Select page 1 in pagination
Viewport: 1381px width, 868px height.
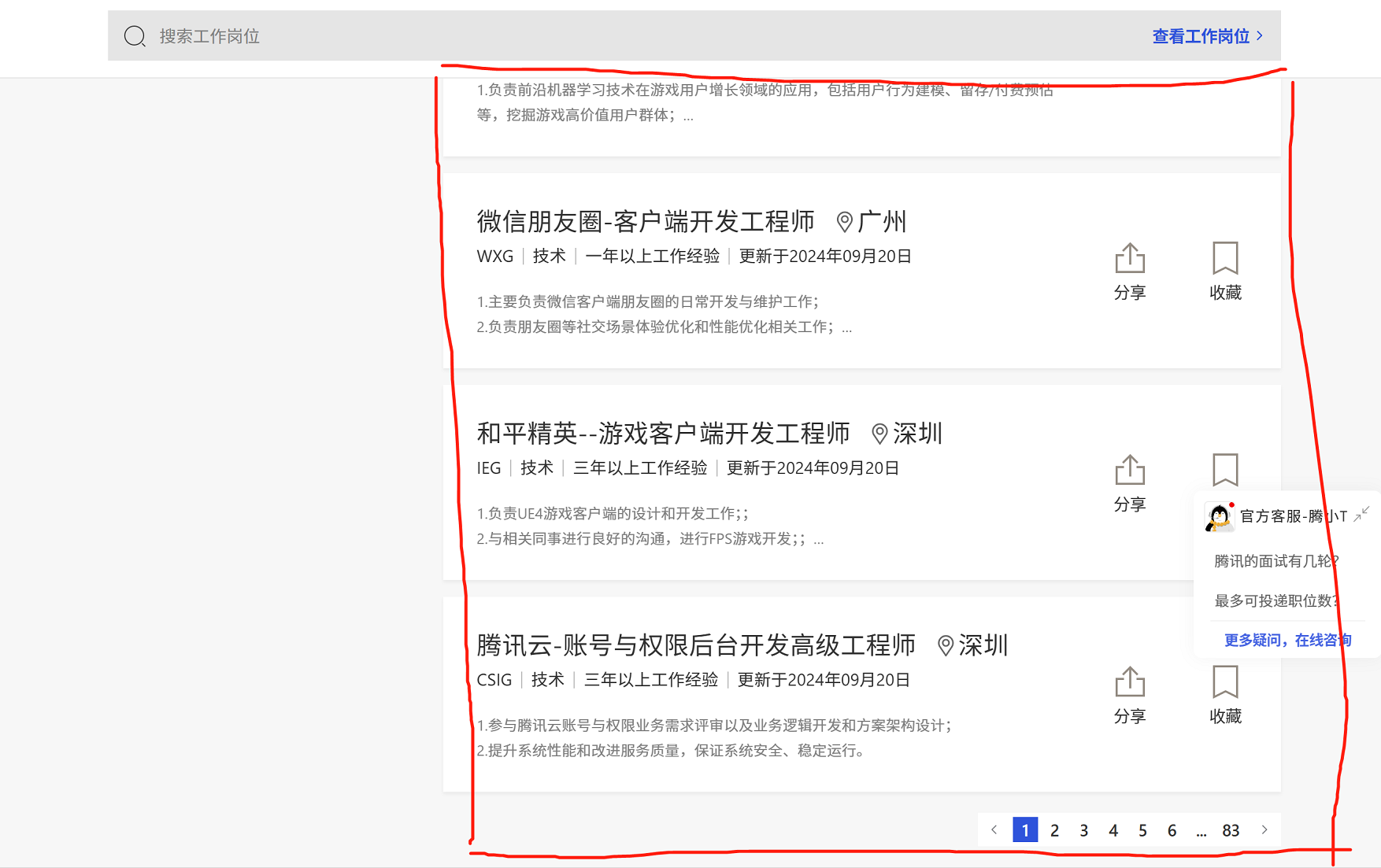point(1025,830)
